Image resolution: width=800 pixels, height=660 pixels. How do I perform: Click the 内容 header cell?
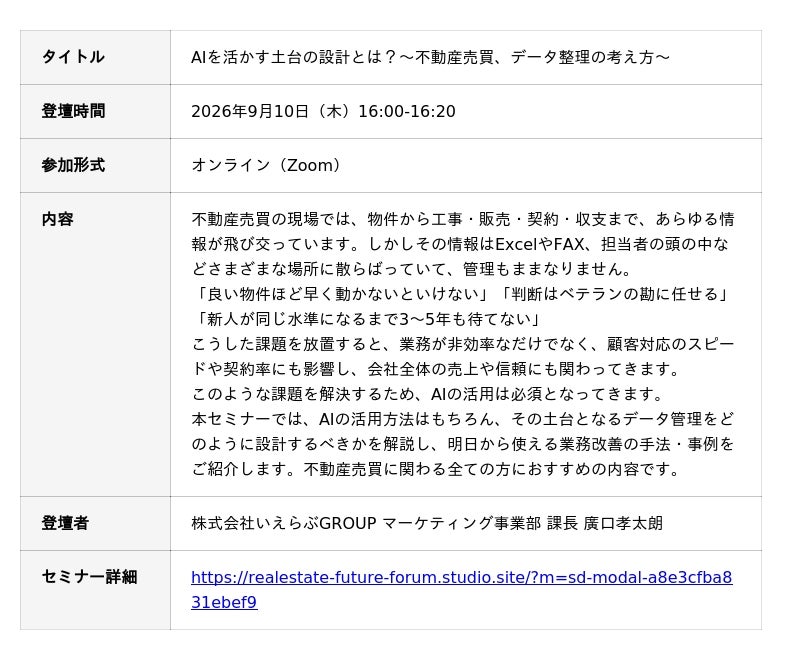click(x=95, y=344)
